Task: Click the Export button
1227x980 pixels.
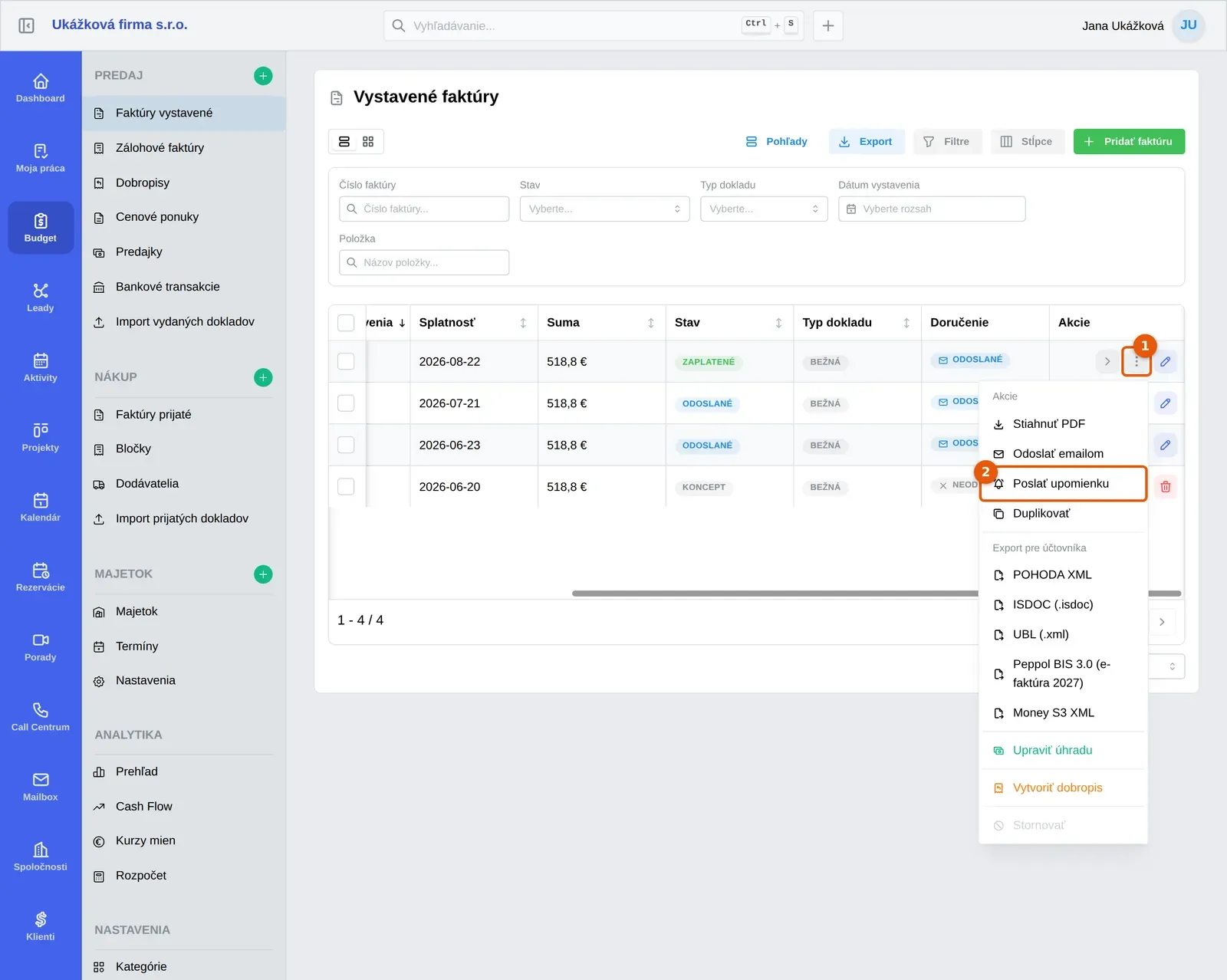Action: [867, 141]
